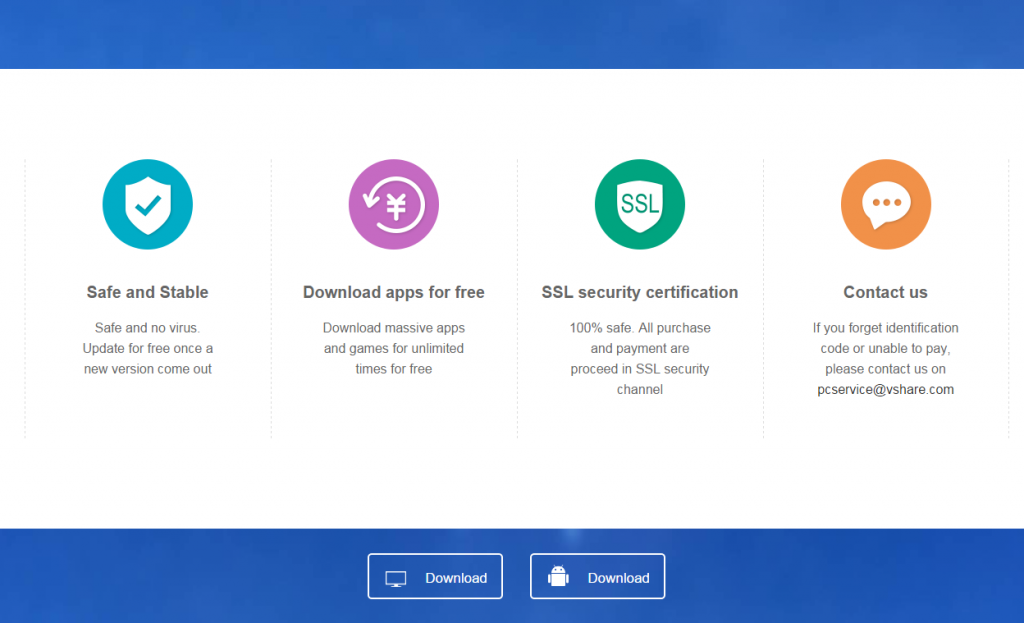Screen dimensions: 1024x623
Task: Click the teal shield checkmark icon
Action: pos(148,204)
